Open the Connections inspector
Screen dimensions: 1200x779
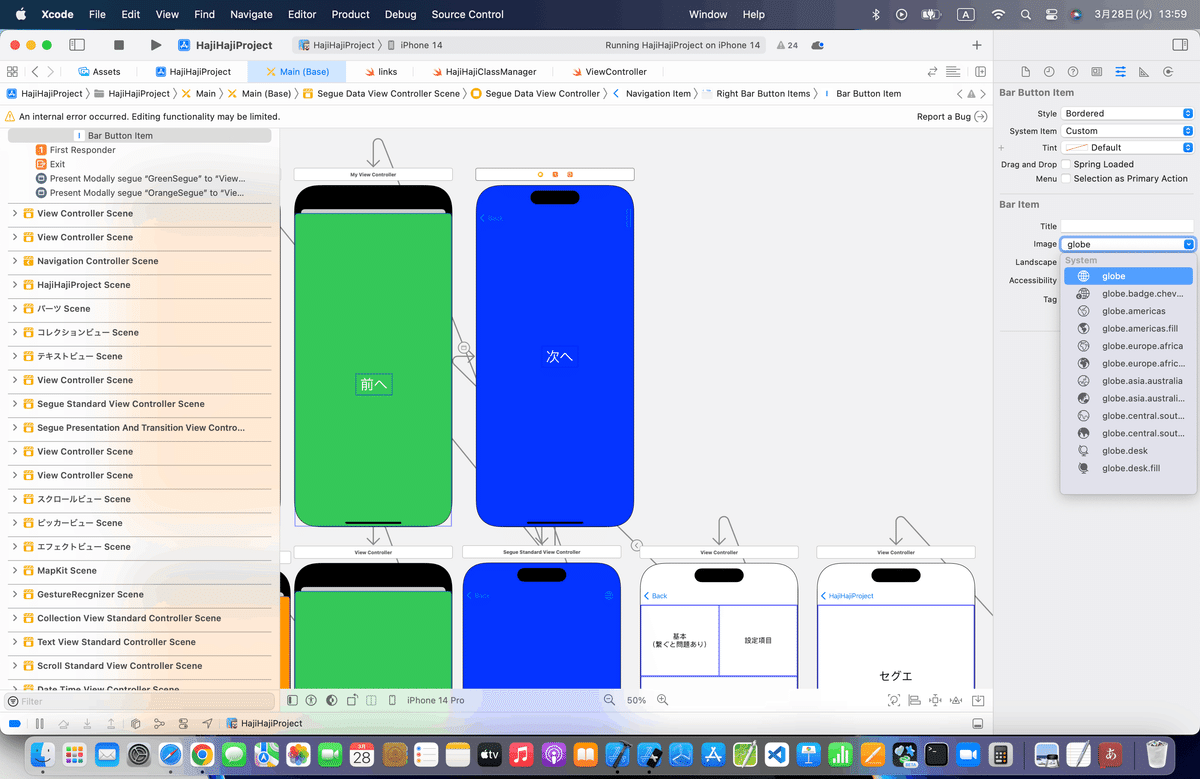[1168, 72]
